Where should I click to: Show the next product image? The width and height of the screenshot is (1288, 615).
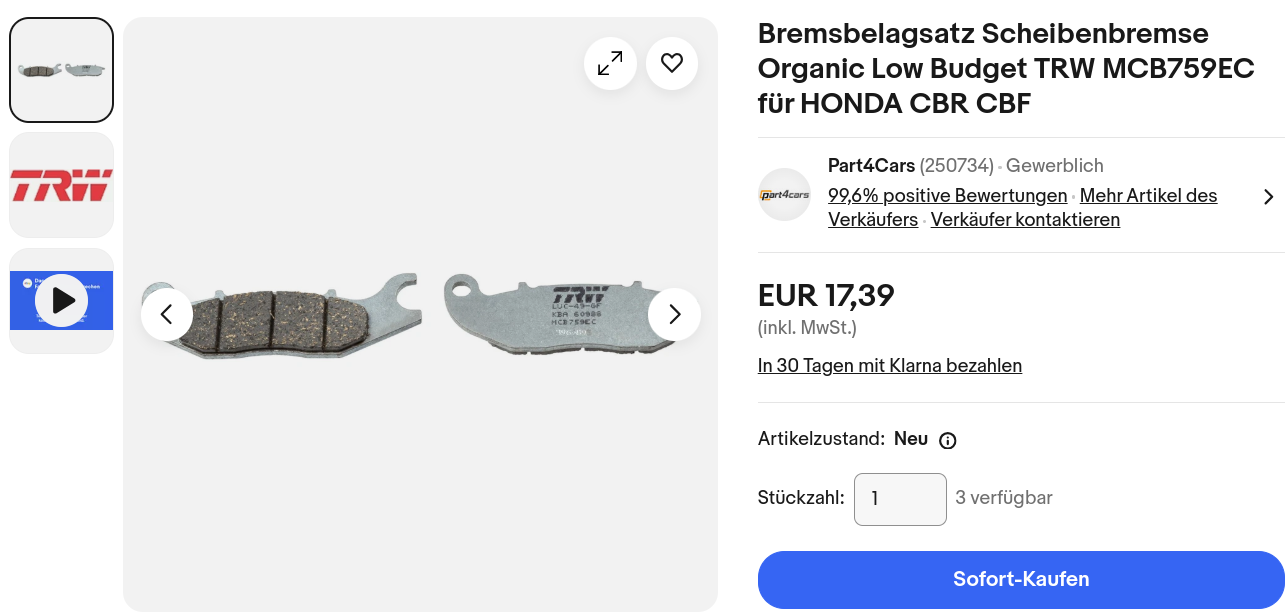tap(674, 314)
